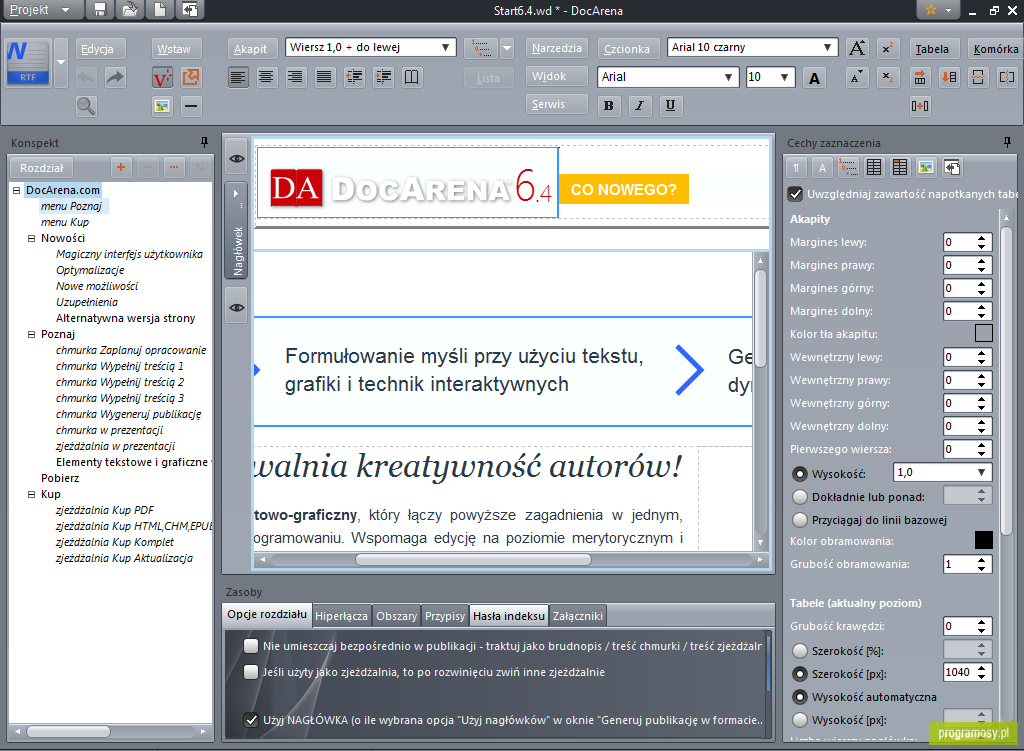Check 'Nie umieszczaj bezpośrednio w publikacji'
The image size is (1024, 751).
click(251, 646)
